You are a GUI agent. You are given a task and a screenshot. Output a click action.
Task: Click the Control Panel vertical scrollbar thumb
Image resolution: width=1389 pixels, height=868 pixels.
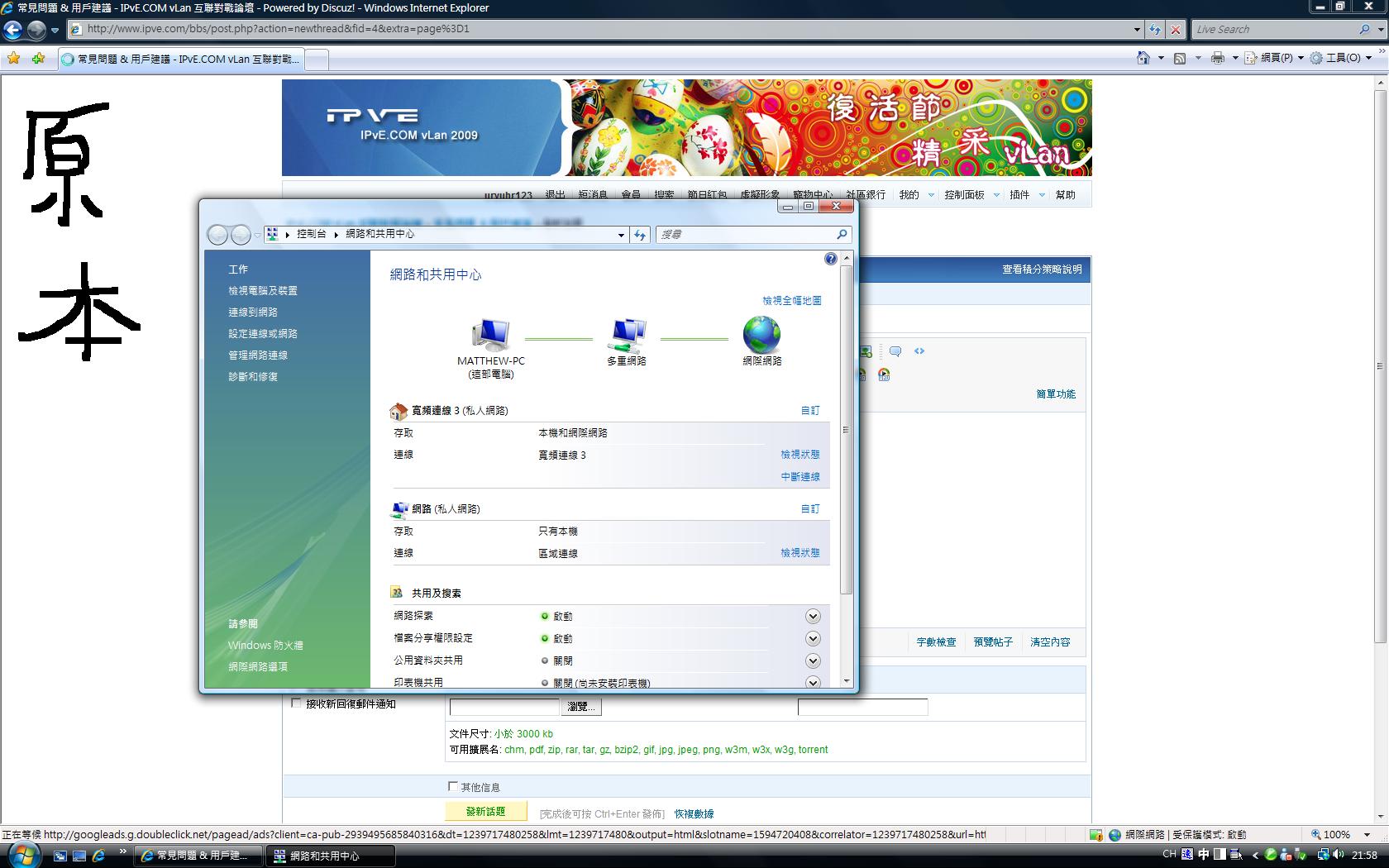(846, 430)
